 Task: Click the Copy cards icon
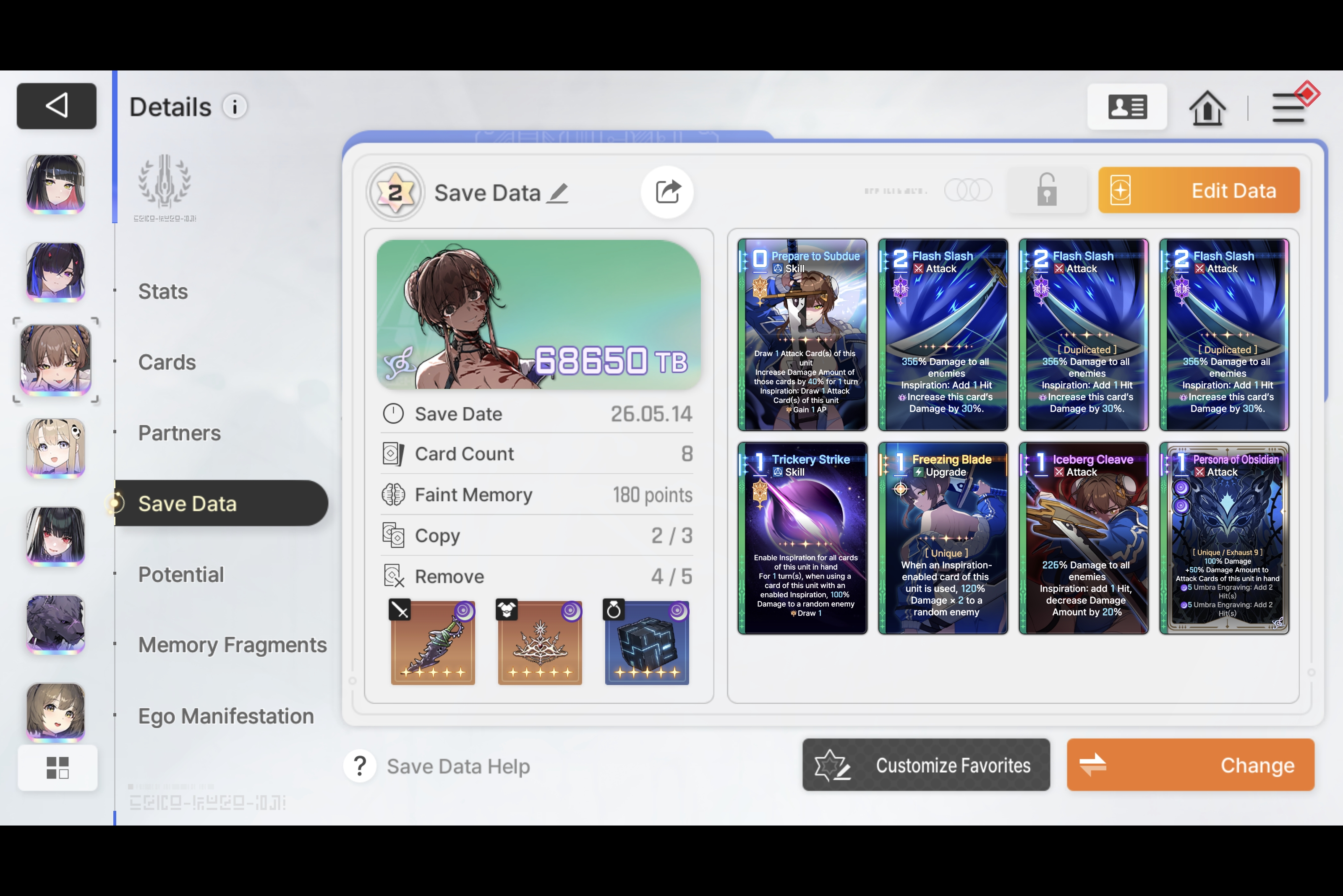tap(393, 535)
